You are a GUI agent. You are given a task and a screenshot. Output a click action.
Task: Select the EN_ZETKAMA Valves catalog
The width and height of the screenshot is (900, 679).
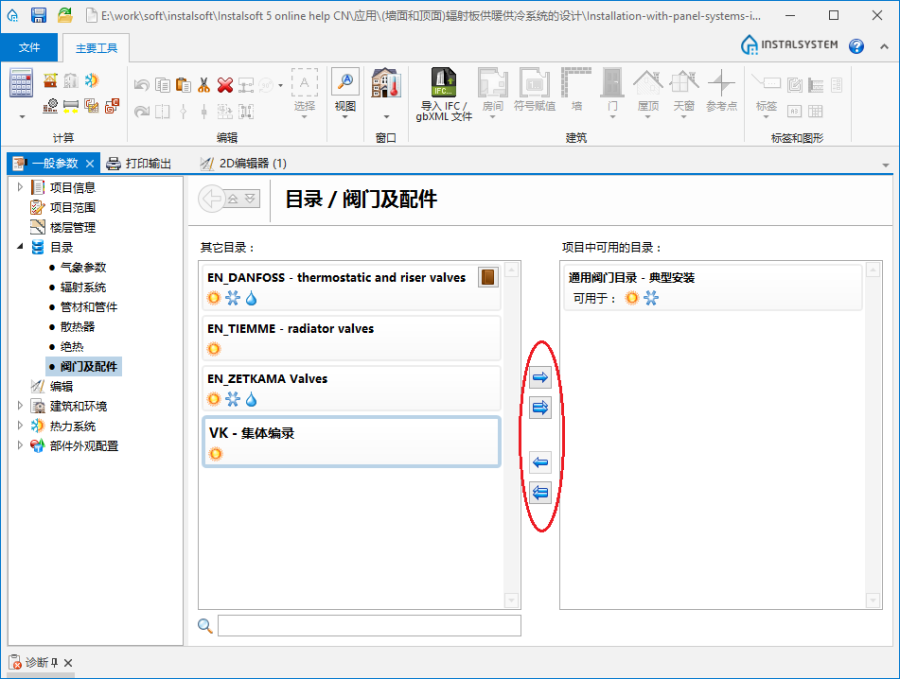[x=351, y=389]
